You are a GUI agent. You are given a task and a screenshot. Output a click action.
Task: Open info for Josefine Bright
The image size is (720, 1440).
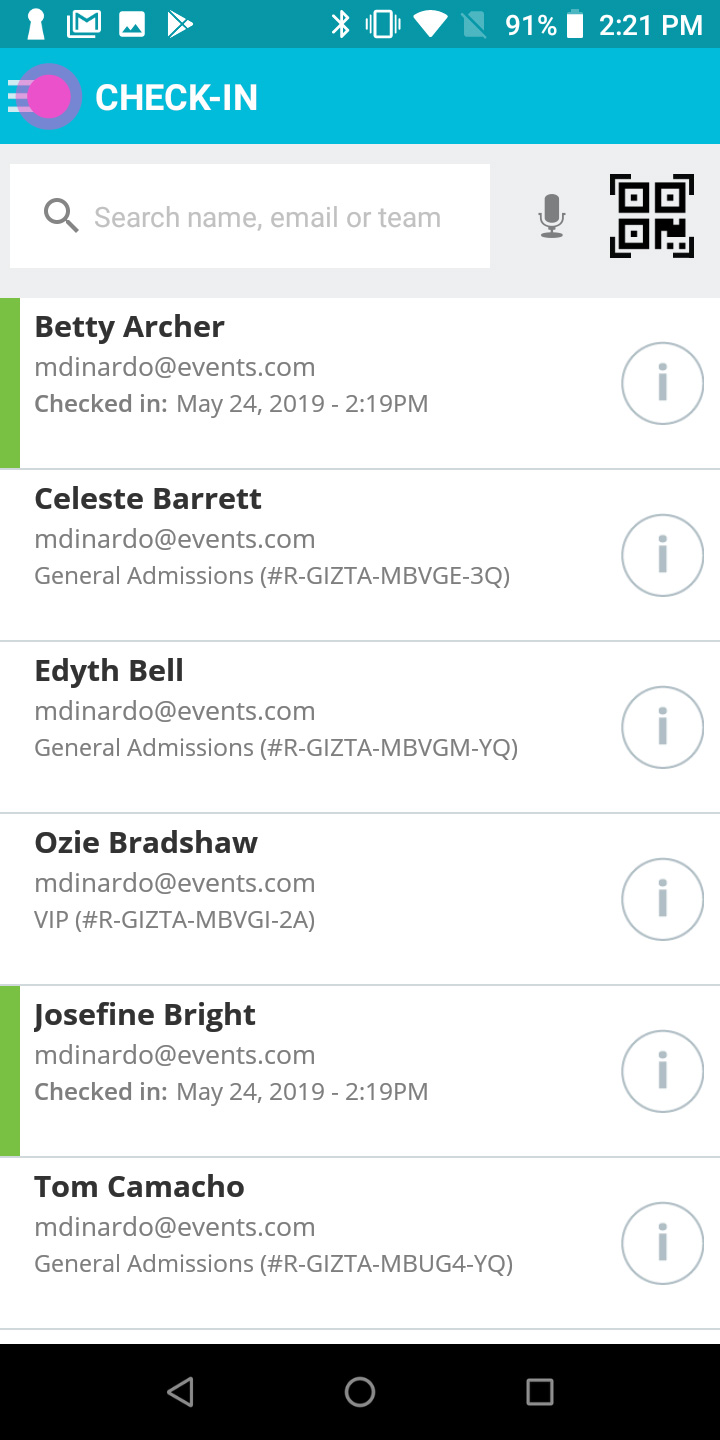click(x=662, y=1071)
